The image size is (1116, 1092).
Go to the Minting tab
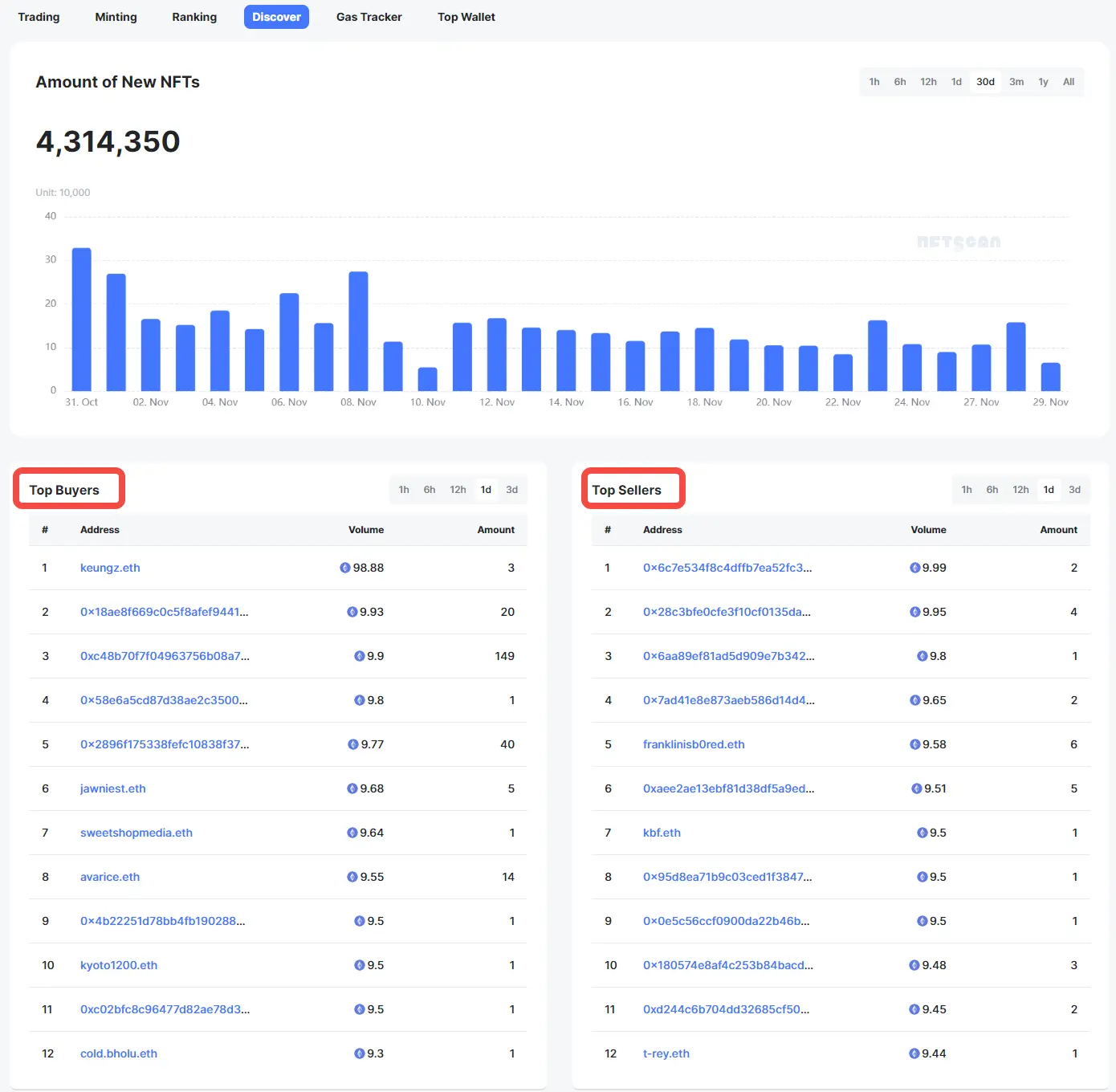[x=116, y=17]
